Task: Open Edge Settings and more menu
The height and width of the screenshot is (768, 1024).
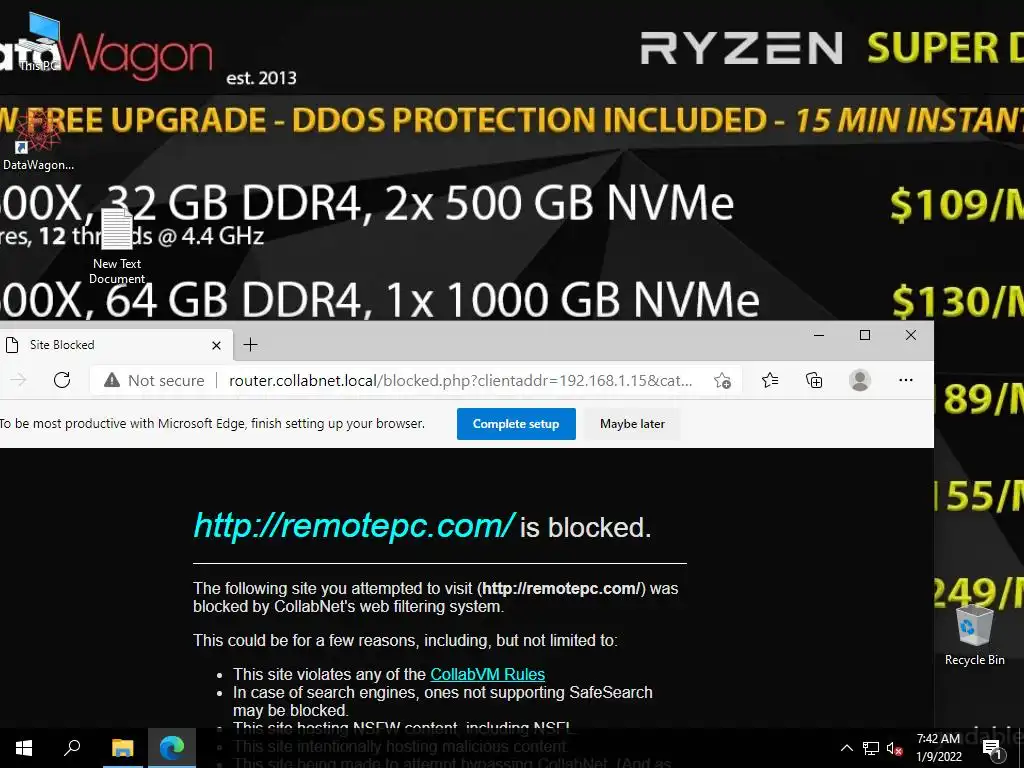Action: pos(906,380)
